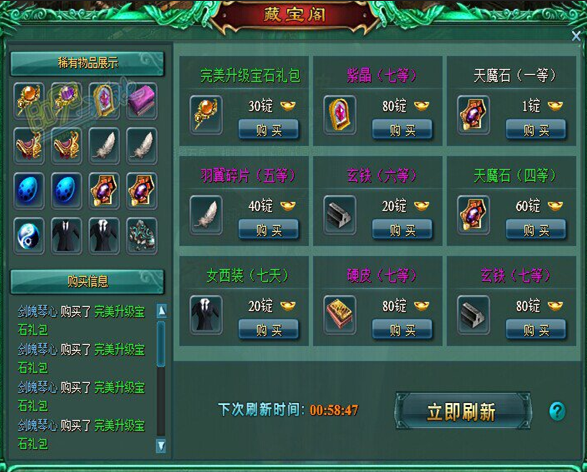
Task: Click the 硬皮（七等）leather item icon
Action: click(340, 315)
